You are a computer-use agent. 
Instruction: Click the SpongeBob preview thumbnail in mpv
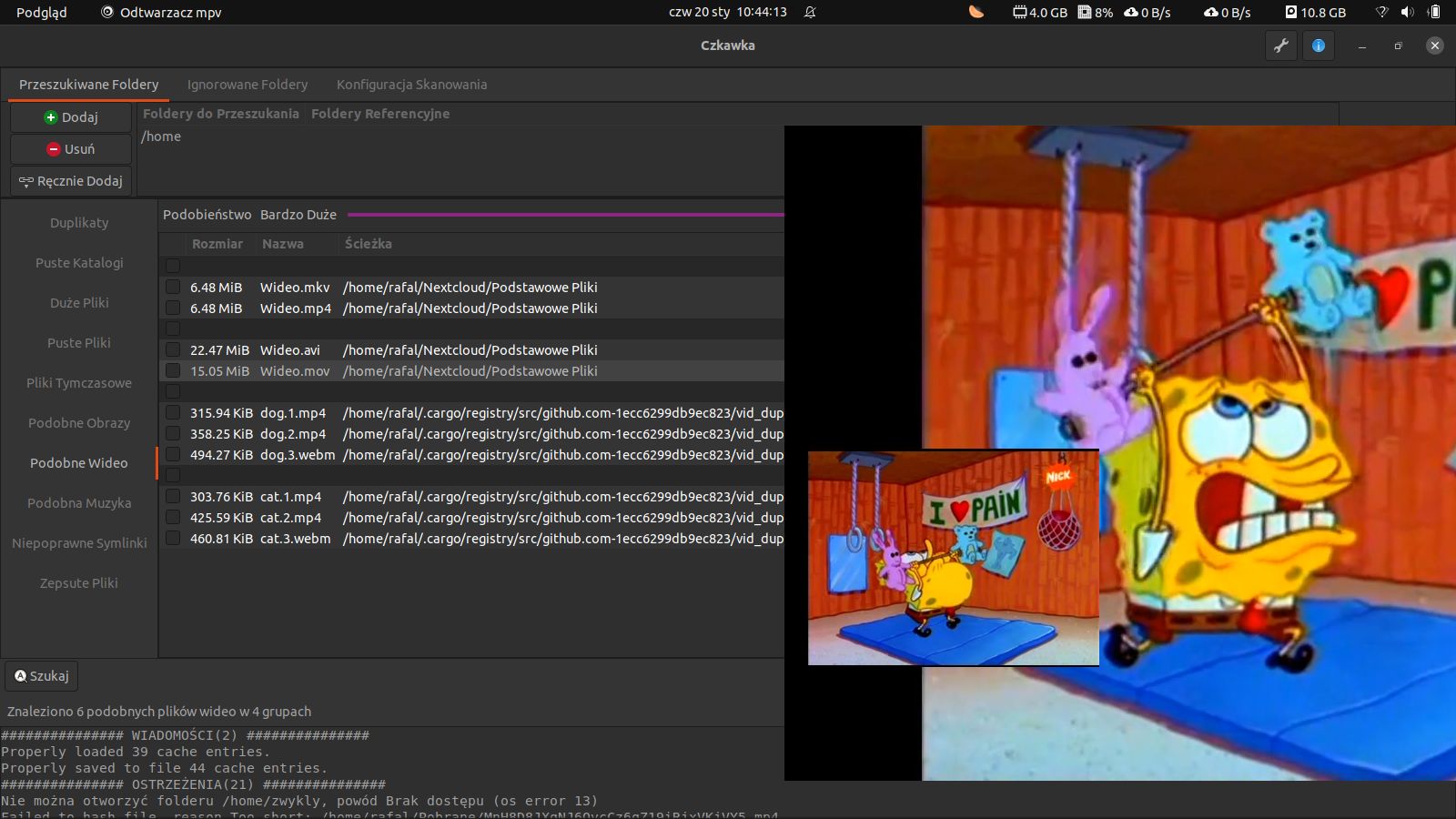pos(954,558)
